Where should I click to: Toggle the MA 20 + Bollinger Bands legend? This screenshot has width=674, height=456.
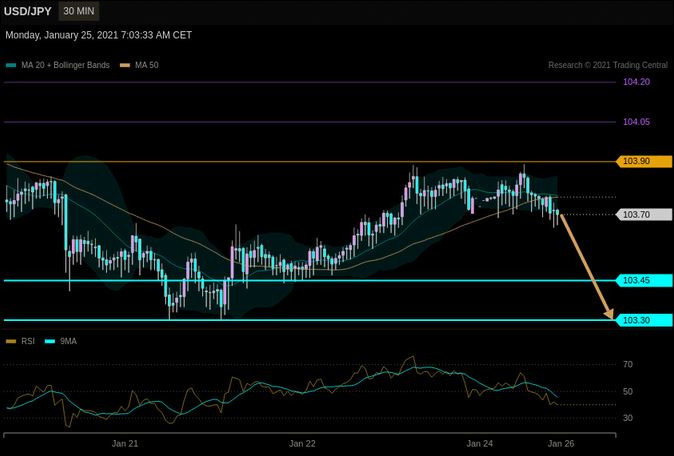[x=58, y=65]
